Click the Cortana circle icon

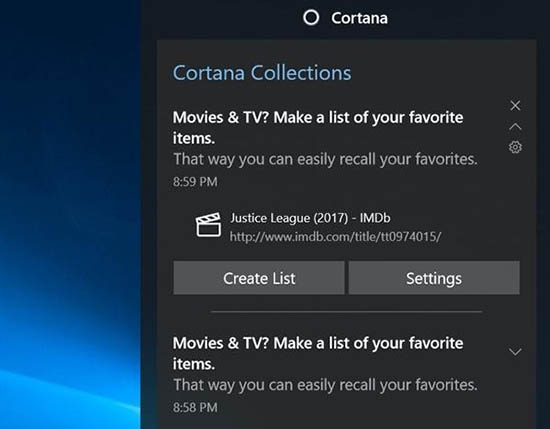311,18
